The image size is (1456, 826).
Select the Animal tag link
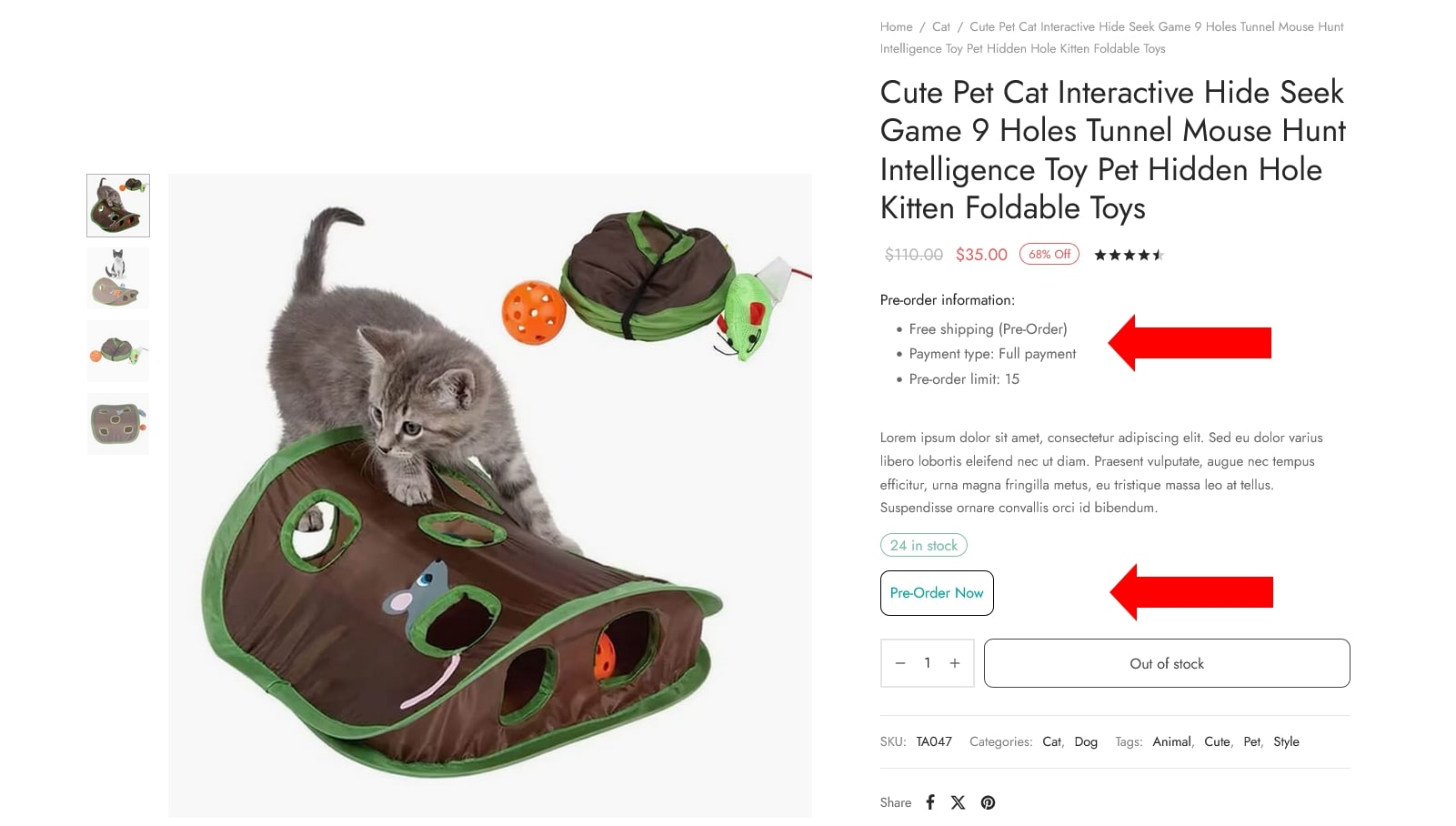pyautogui.click(x=1171, y=741)
